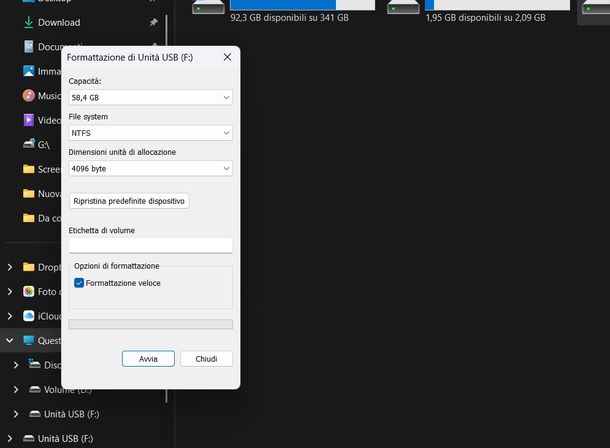Open the allocation unit size dropdown 4096 byte

[150, 168]
